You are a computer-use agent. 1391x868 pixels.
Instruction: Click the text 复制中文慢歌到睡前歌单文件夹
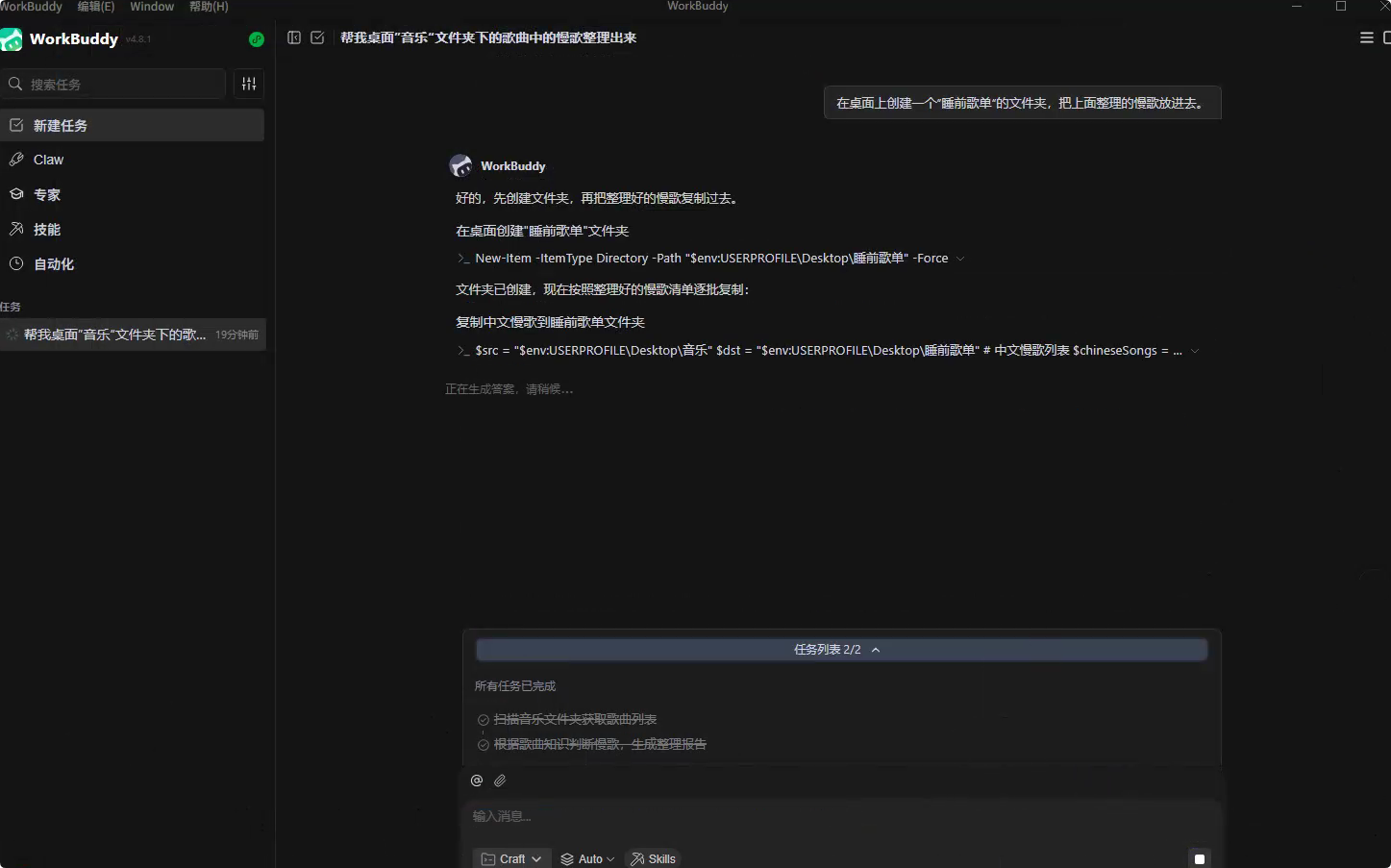(x=550, y=322)
